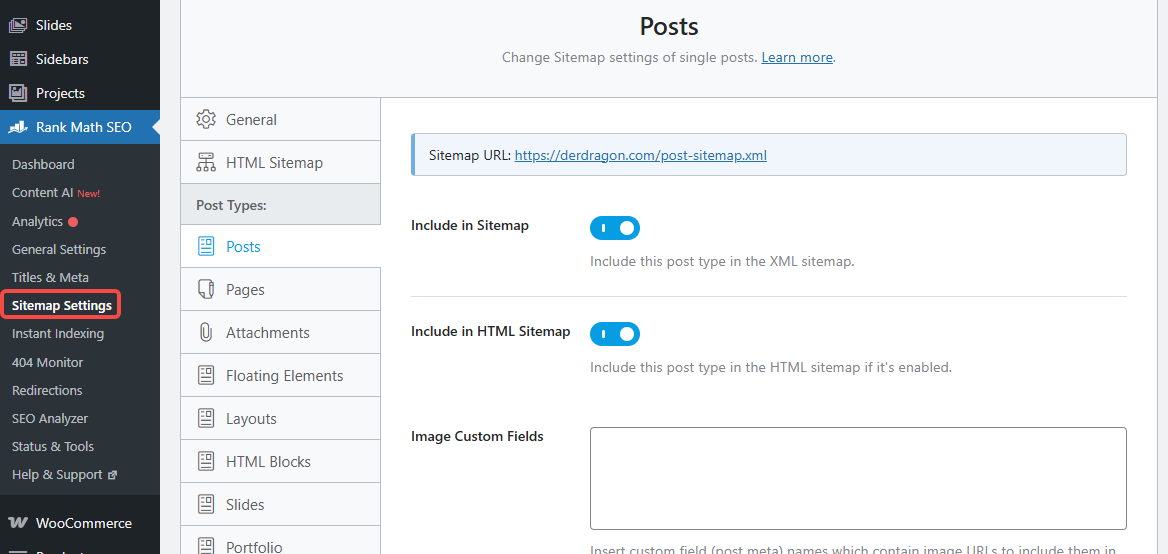Open the Floating Elements post type tab
This screenshot has width=1168, height=554.
point(284,376)
